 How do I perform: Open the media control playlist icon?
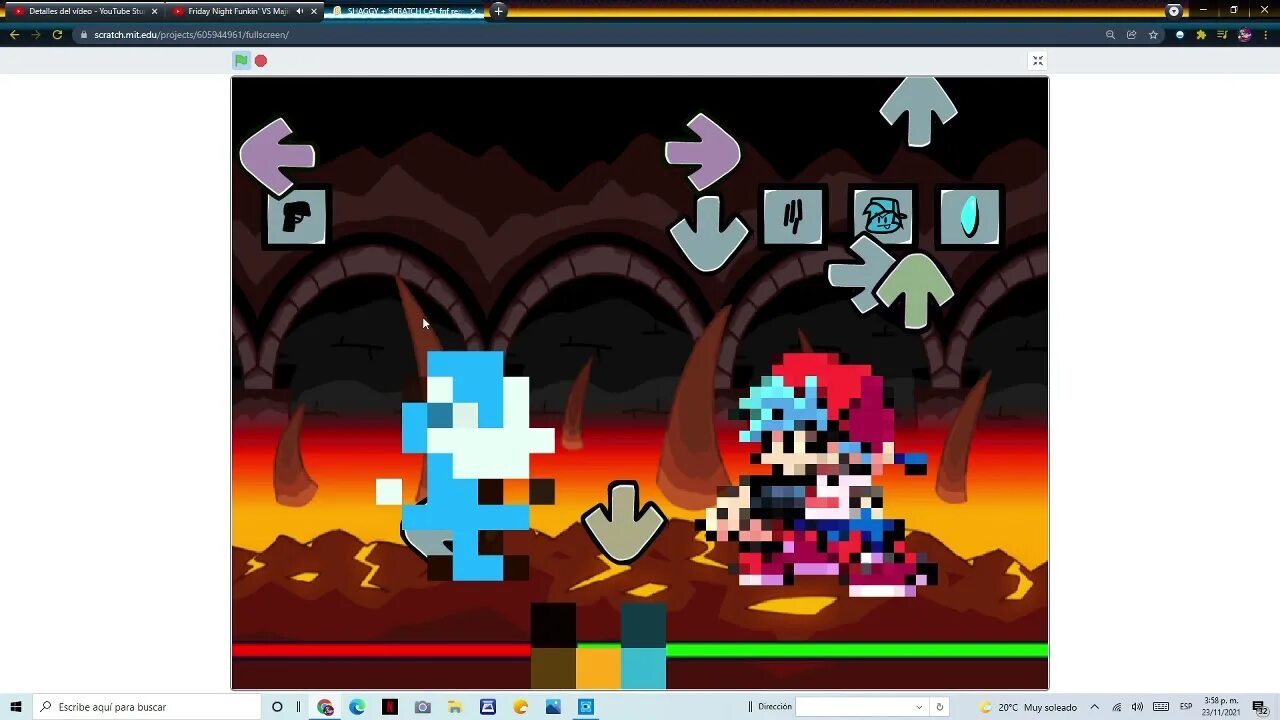[x=1222, y=34]
